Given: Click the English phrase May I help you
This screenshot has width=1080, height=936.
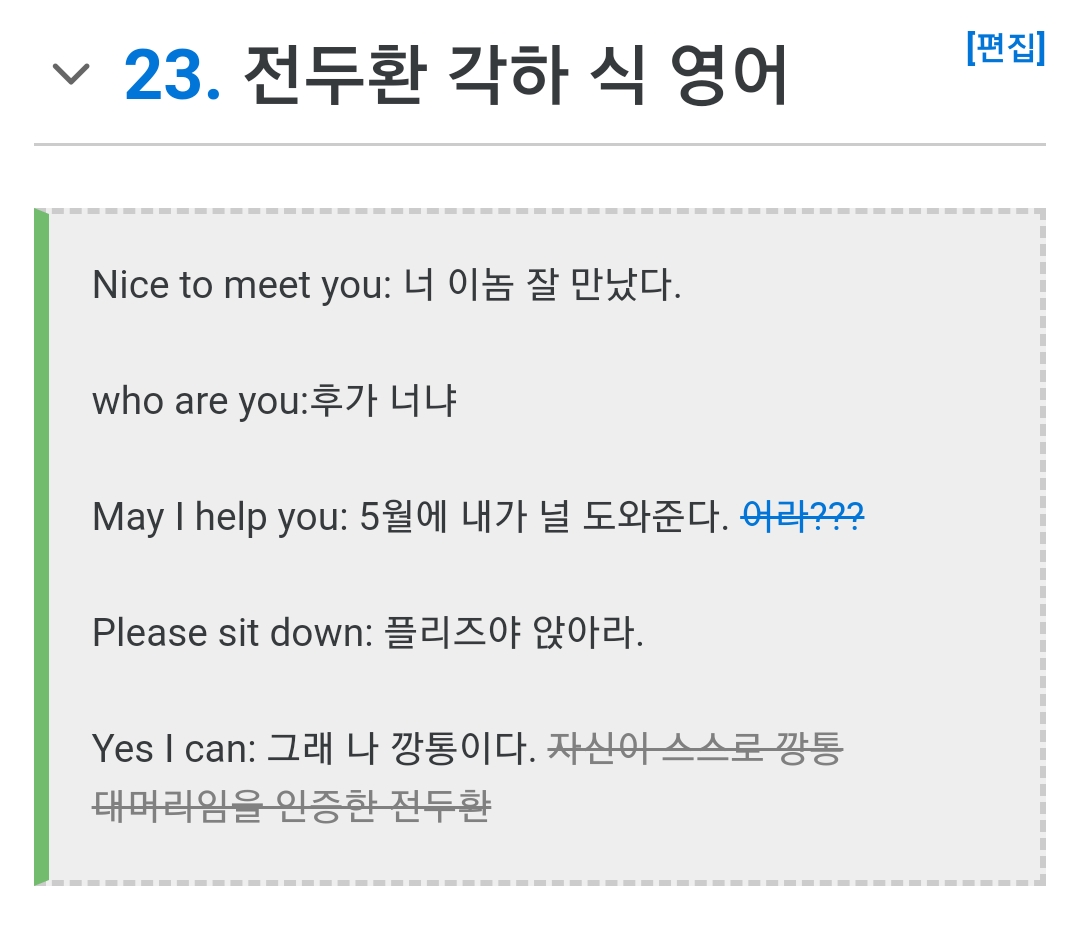Looking at the screenshot, I should coord(216,517).
